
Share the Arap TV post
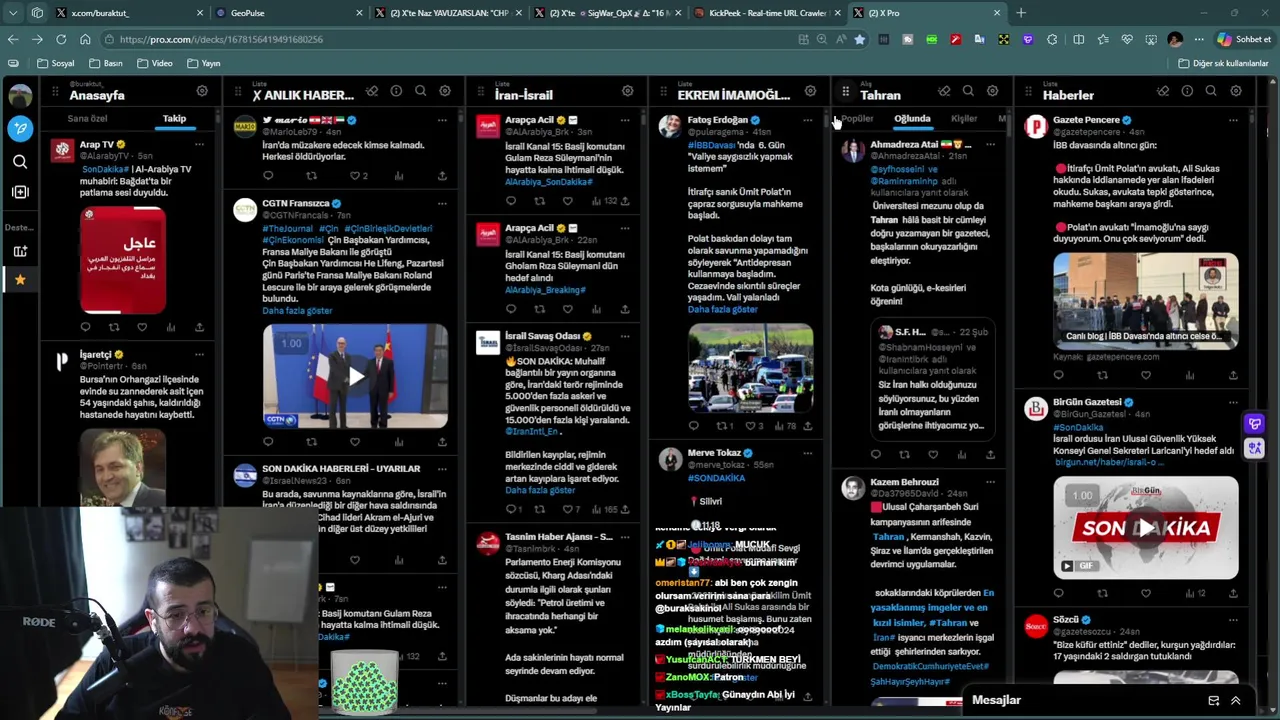tap(199, 327)
